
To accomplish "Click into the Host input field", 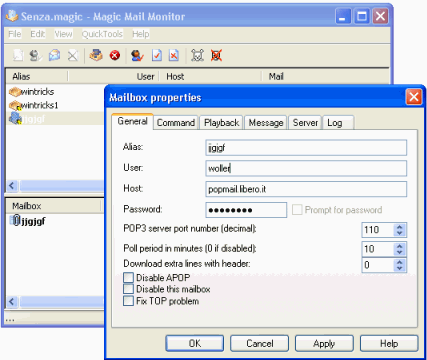I will (306, 189).
